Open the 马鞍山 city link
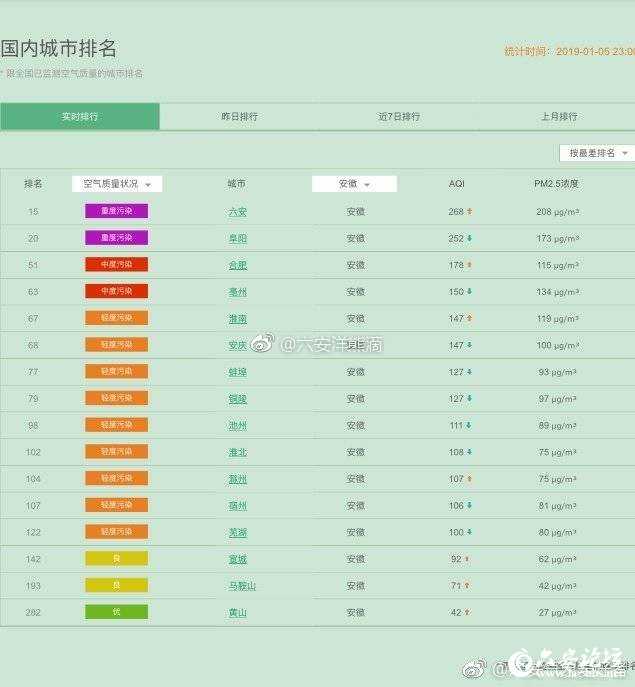The height and width of the screenshot is (687, 635). click(241, 586)
